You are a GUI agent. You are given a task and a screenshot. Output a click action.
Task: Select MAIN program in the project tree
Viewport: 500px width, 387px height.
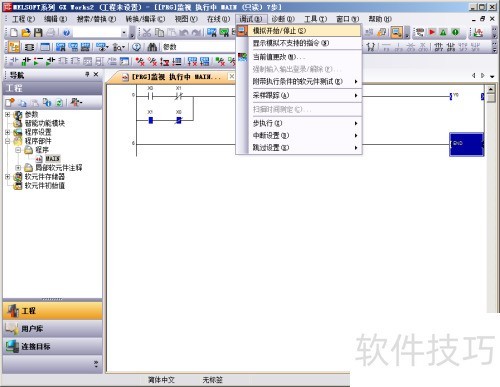(x=53, y=159)
